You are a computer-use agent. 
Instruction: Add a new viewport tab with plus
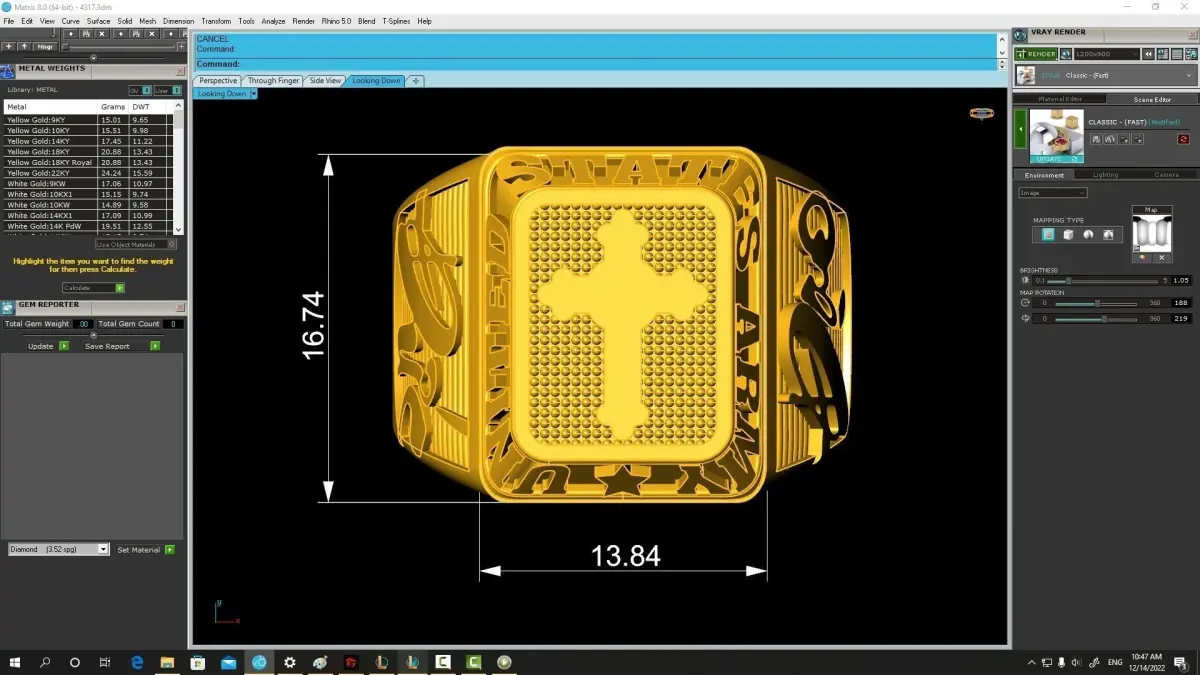click(416, 81)
